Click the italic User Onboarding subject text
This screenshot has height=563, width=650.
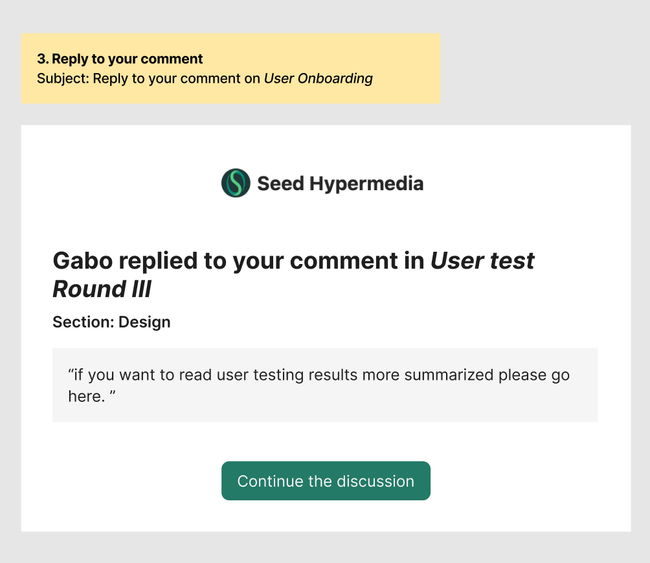point(318,78)
